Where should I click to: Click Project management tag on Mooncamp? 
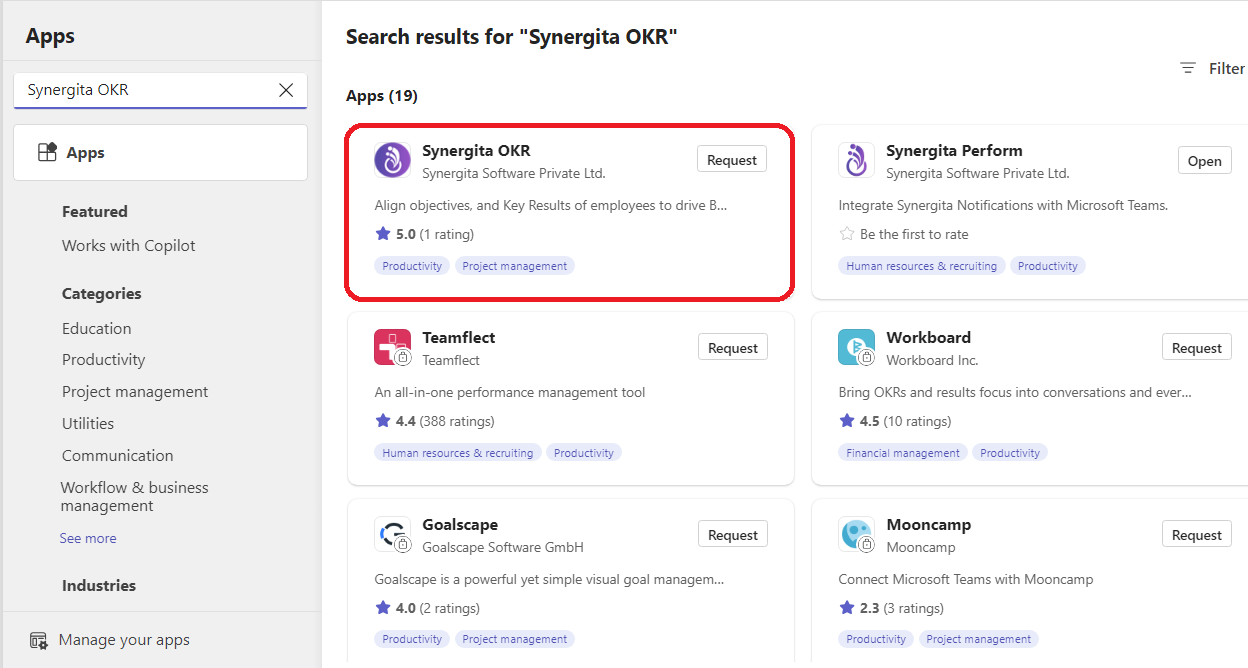click(x=979, y=639)
